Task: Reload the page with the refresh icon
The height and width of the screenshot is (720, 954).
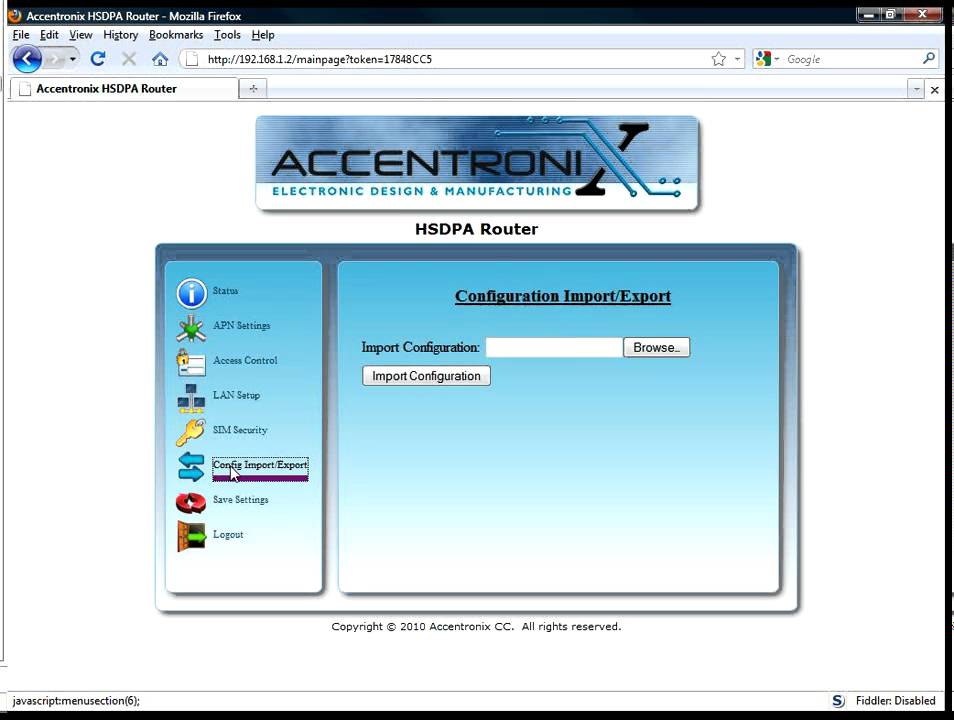Action: 98,59
